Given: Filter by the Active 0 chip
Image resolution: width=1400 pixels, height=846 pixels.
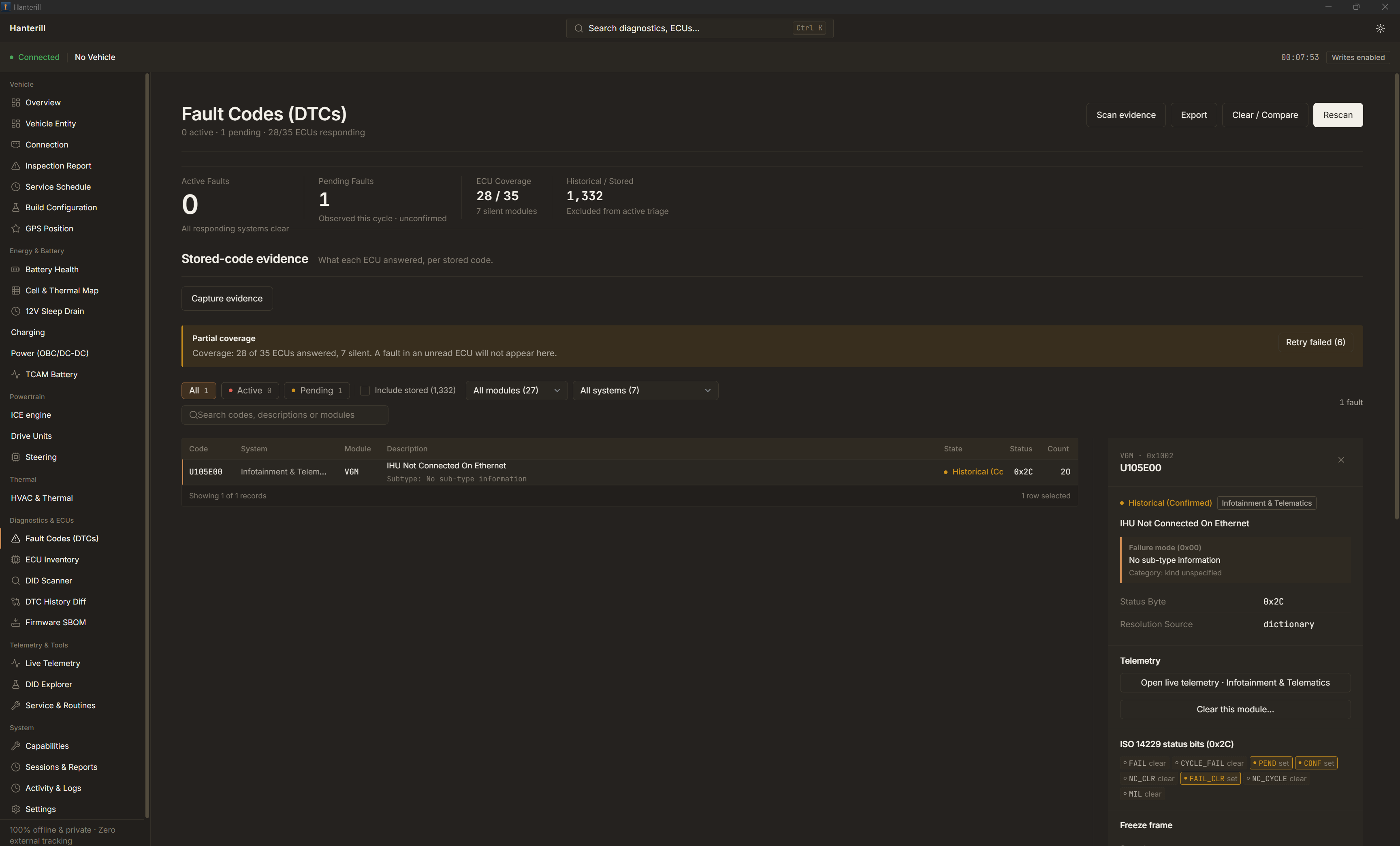Looking at the screenshot, I should pyautogui.click(x=250, y=390).
